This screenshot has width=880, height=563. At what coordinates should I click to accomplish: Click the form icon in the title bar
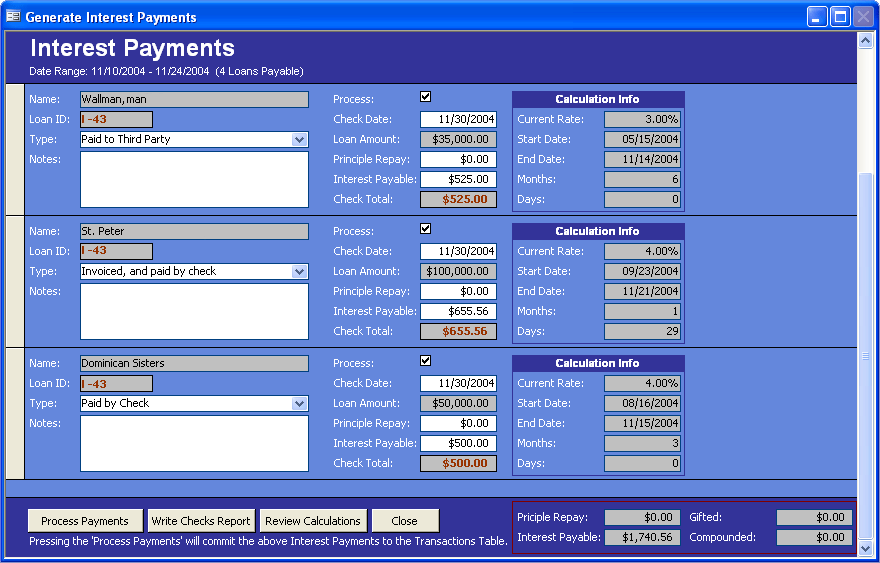[x=13, y=17]
